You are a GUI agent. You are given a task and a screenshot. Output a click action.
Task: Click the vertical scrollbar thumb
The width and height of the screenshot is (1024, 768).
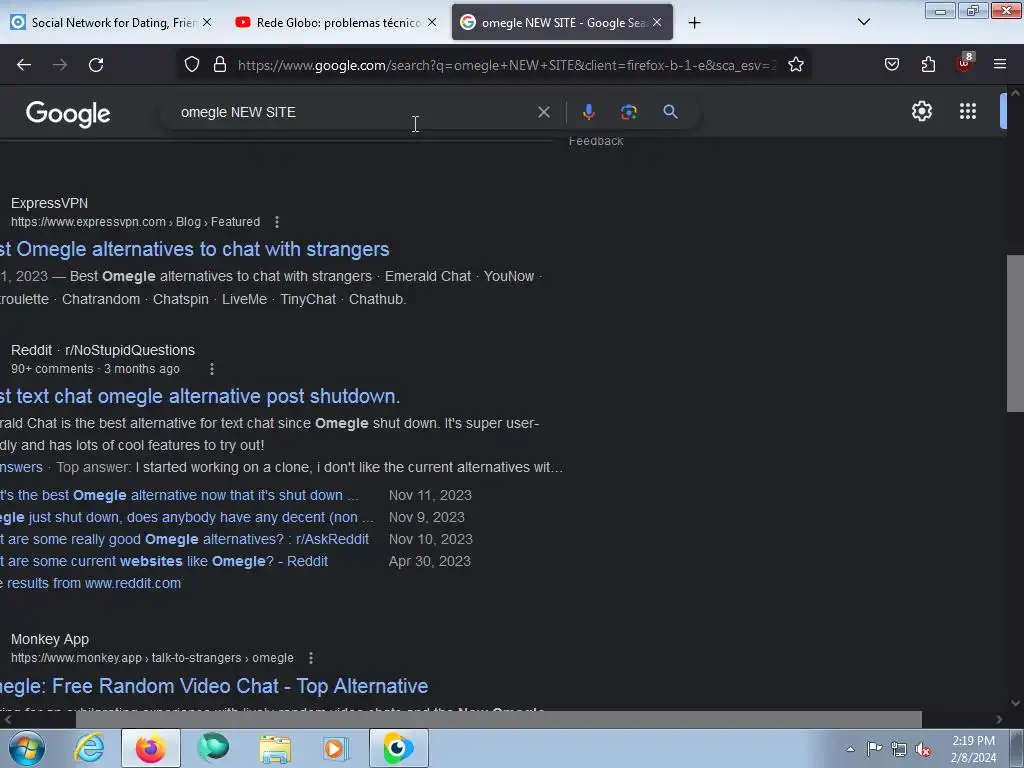(x=1015, y=333)
